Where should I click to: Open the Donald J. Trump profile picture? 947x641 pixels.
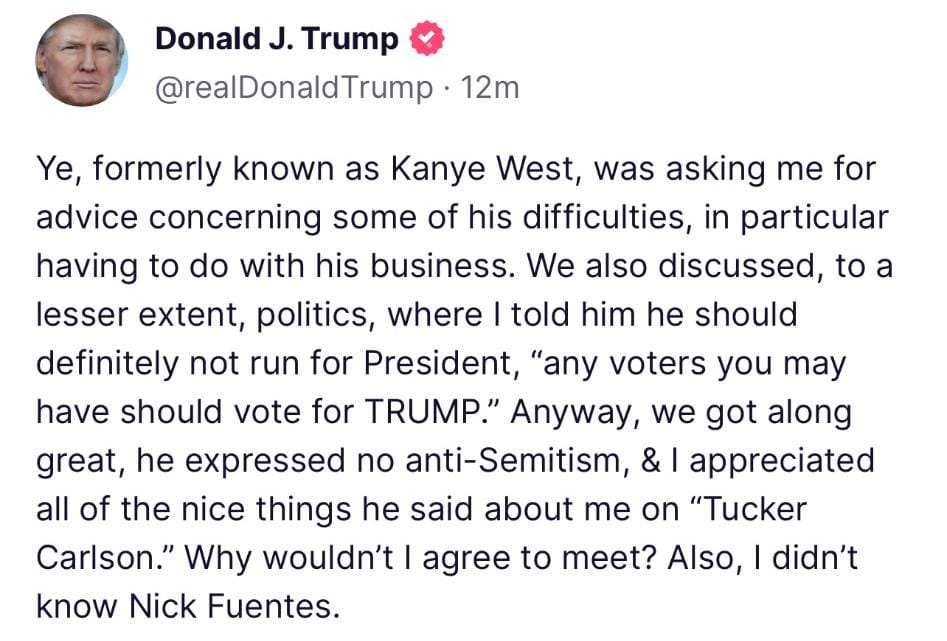point(81,60)
